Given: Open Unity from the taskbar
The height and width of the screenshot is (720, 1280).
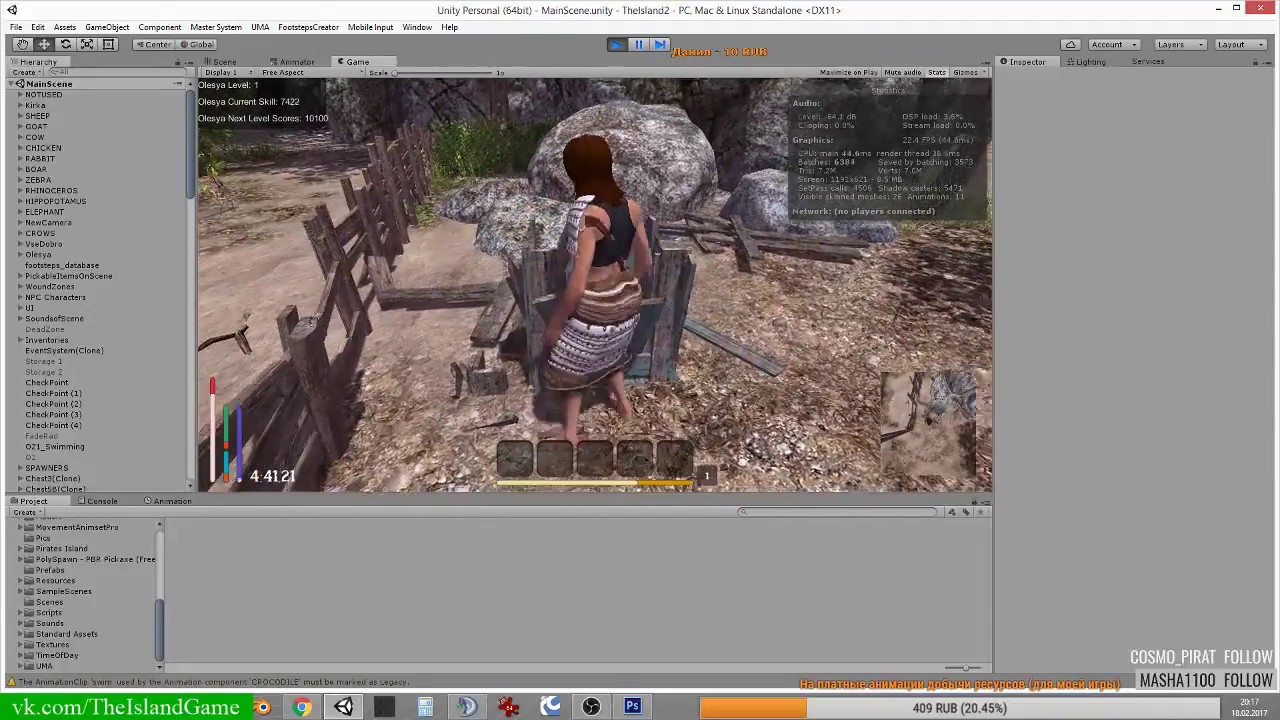Looking at the screenshot, I should click(x=343, y=707).
